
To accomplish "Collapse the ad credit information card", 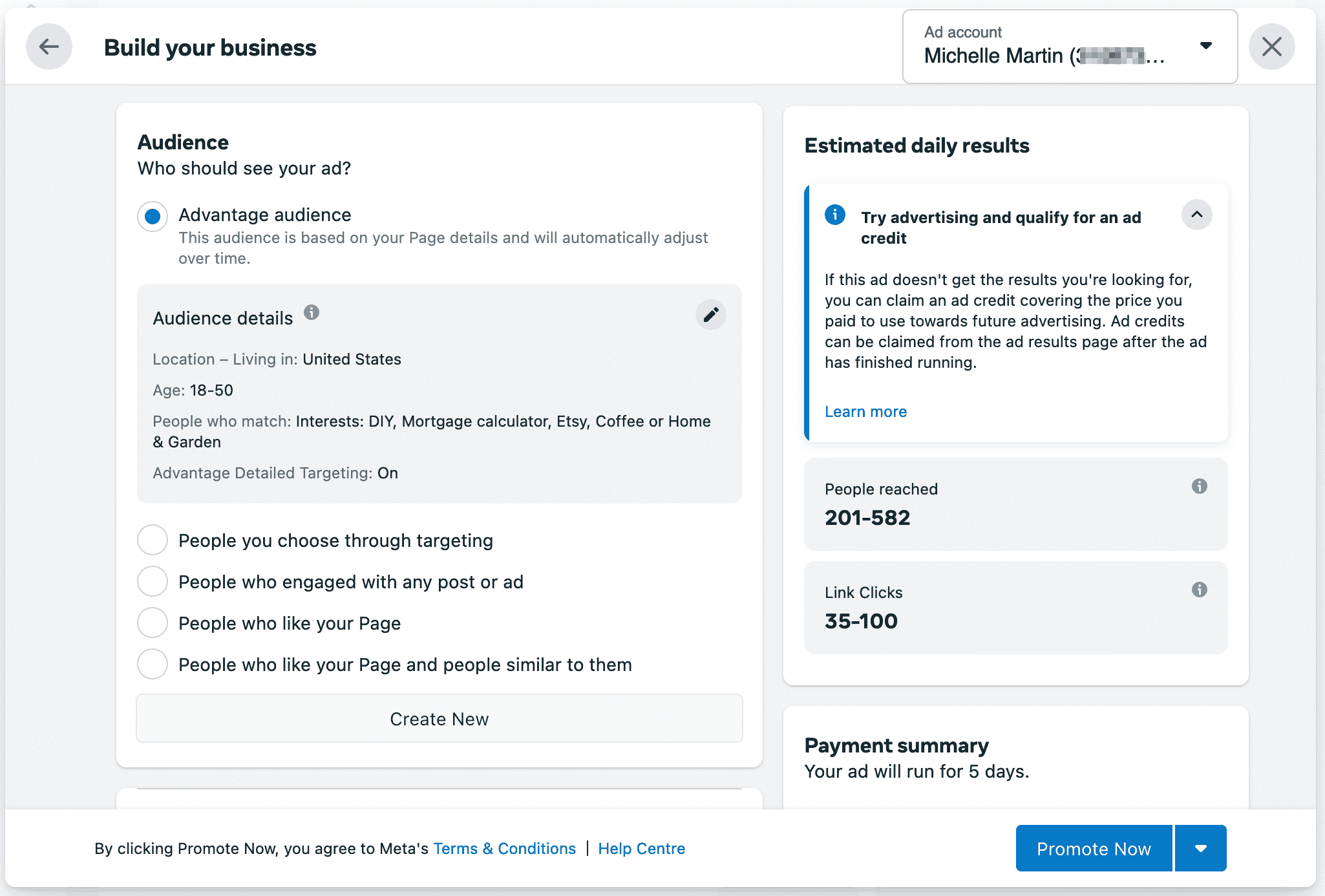I will click(1196, 215).
